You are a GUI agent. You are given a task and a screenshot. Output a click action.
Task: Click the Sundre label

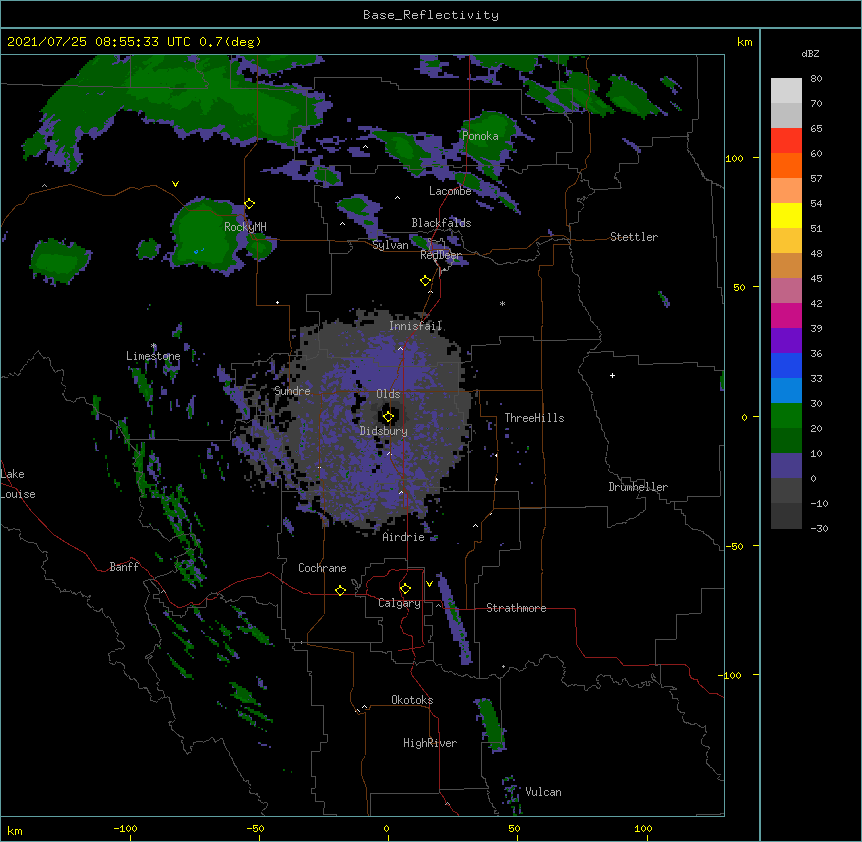pyautogui.click(x=292, y=391)
